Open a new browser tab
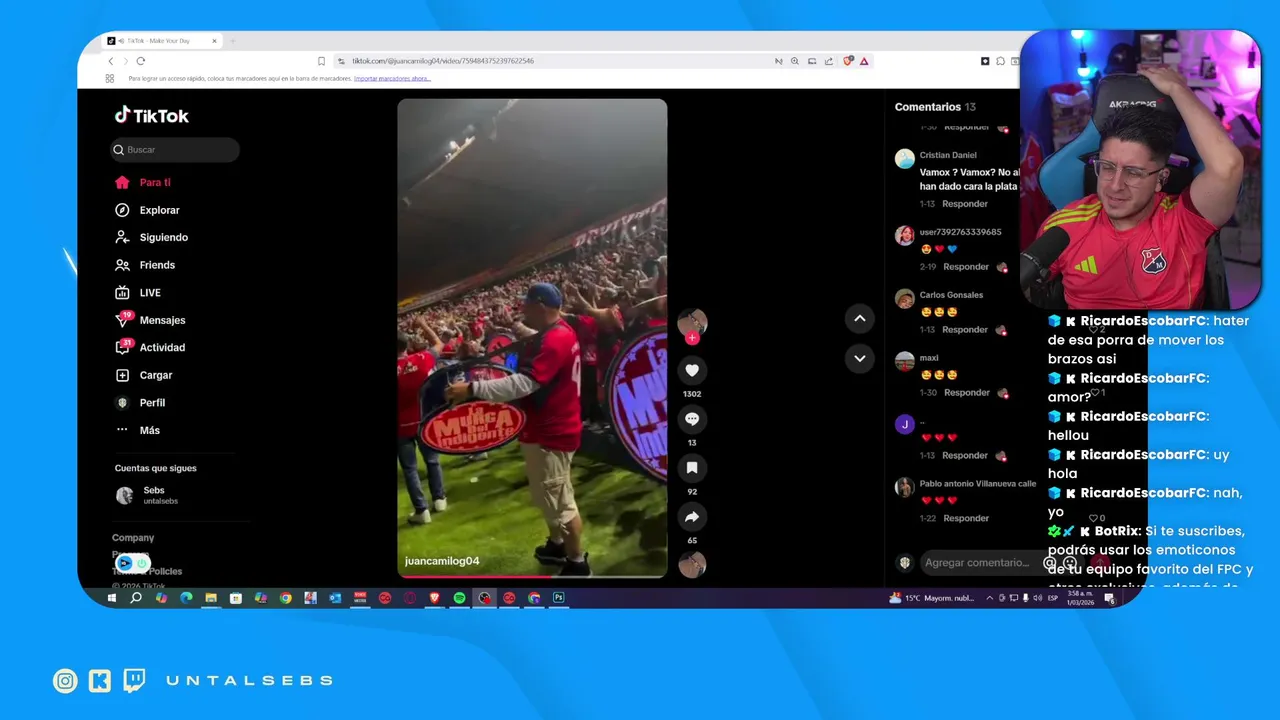This screenshot has width=1280, height=720. pos(233,41)
